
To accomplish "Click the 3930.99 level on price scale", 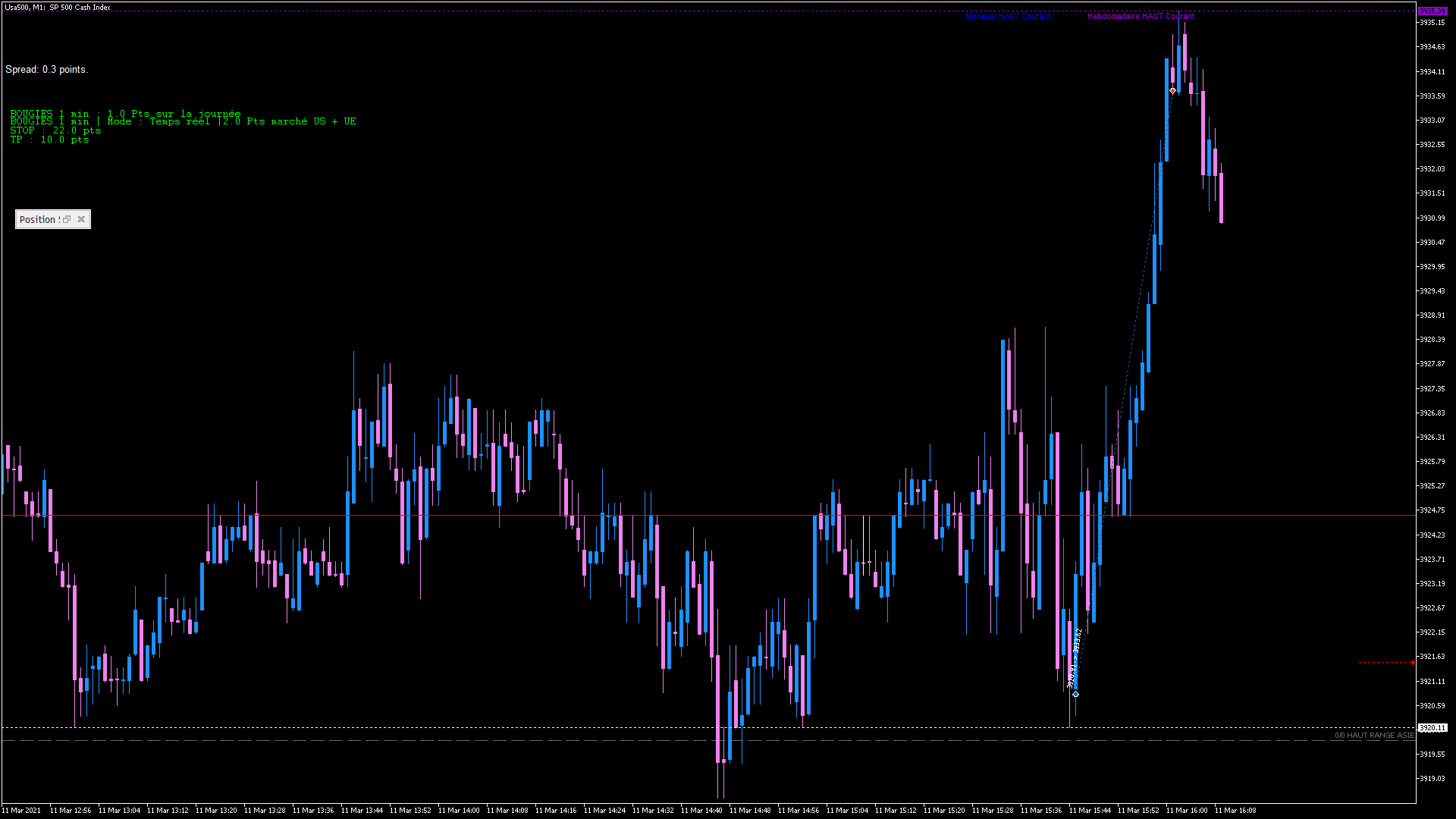I will [x=1432, y=218].
